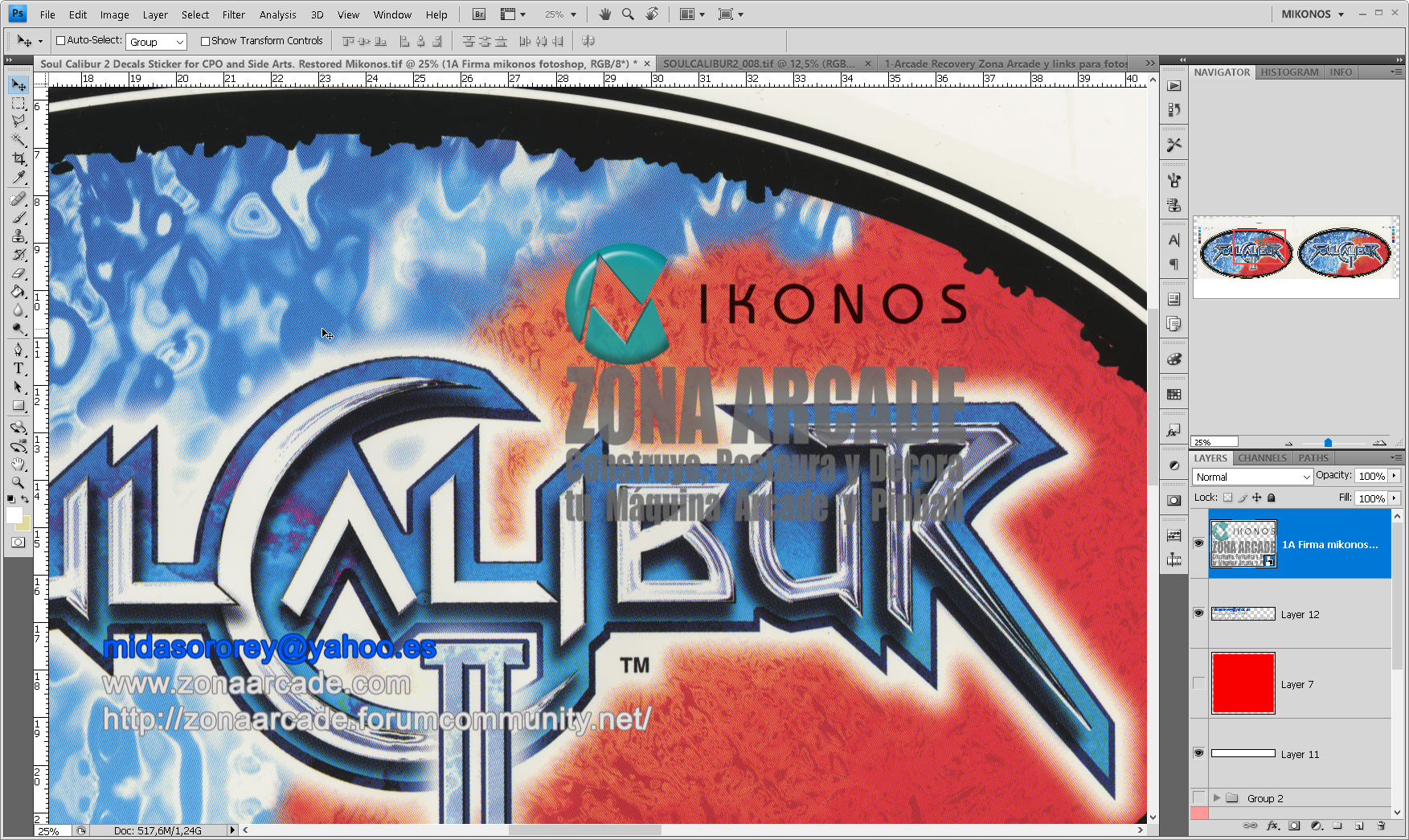Viewport: 1409px width, 840px height.
Task: Enable the Auto-Select checkbox
Action: click(61, 40)
